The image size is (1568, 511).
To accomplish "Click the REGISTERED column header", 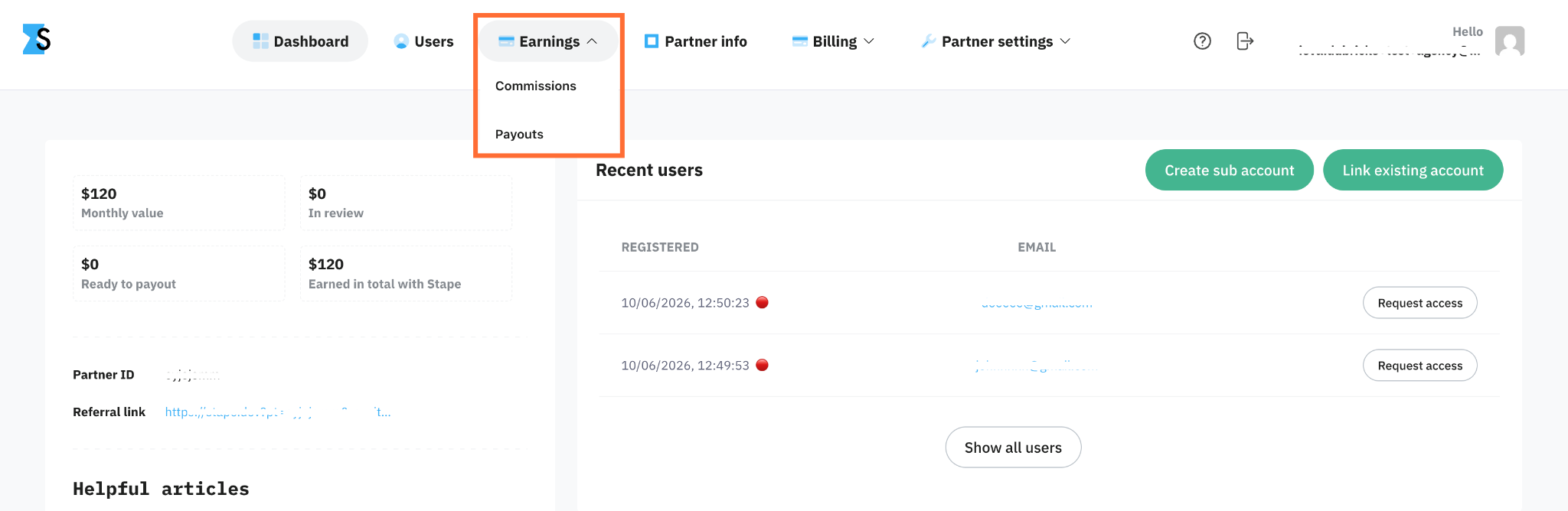I will pyautogui.click(x=660, y=247).
